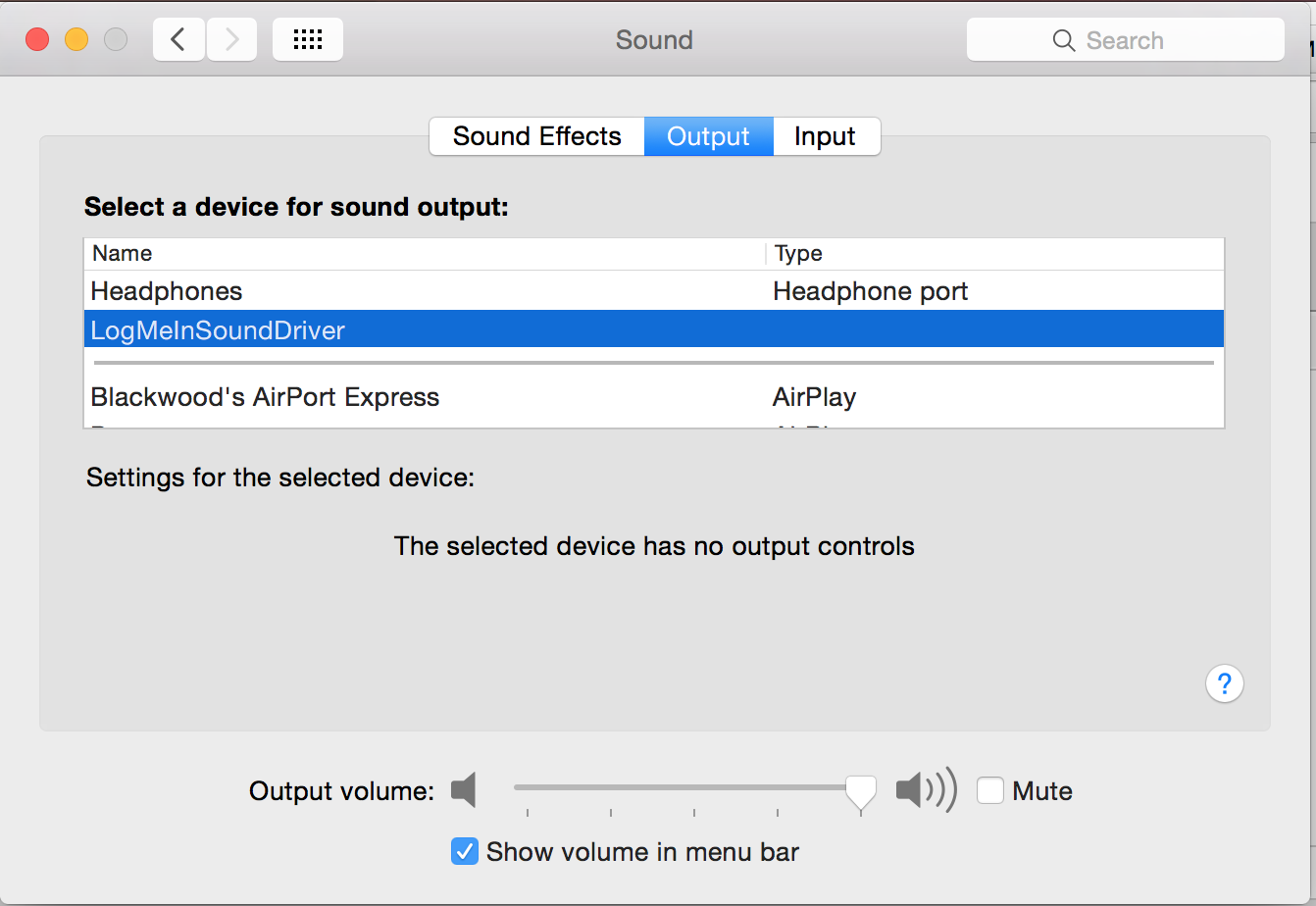Switch to the Sound Effects tab
This screenshot has height=906, width=1316.
[536, 136]
